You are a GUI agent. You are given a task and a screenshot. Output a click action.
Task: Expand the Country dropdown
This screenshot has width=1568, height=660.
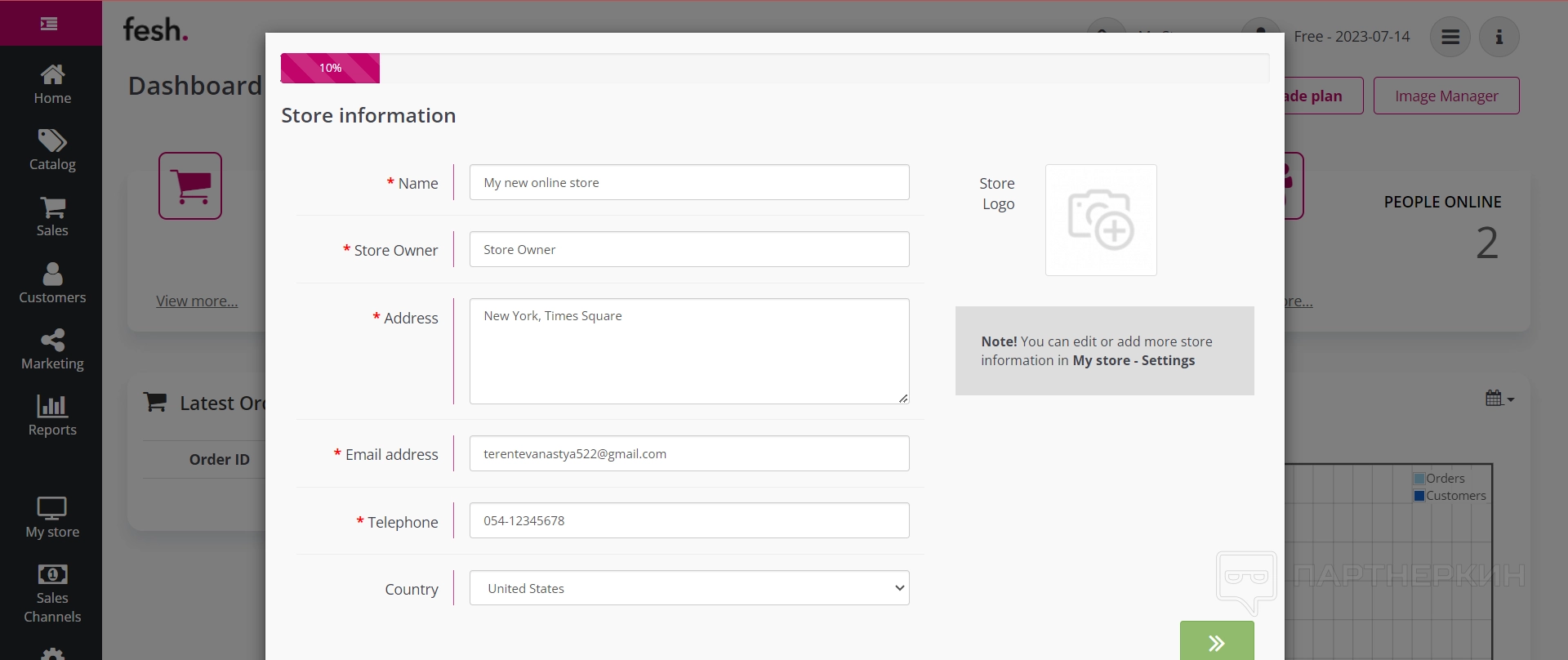coord(689,588)
